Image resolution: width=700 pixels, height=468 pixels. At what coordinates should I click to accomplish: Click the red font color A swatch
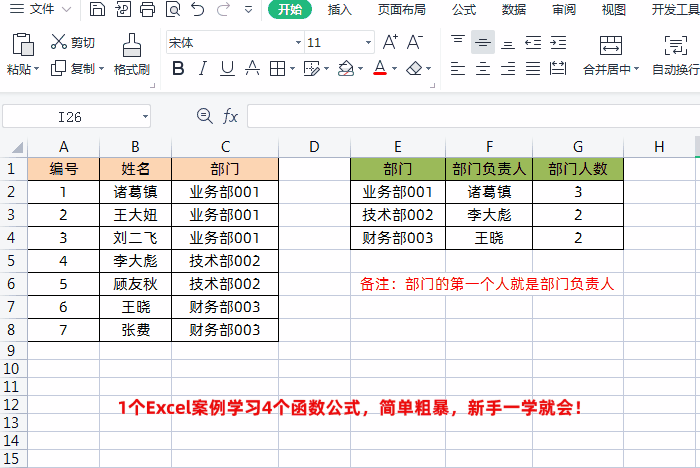[379, 69]
